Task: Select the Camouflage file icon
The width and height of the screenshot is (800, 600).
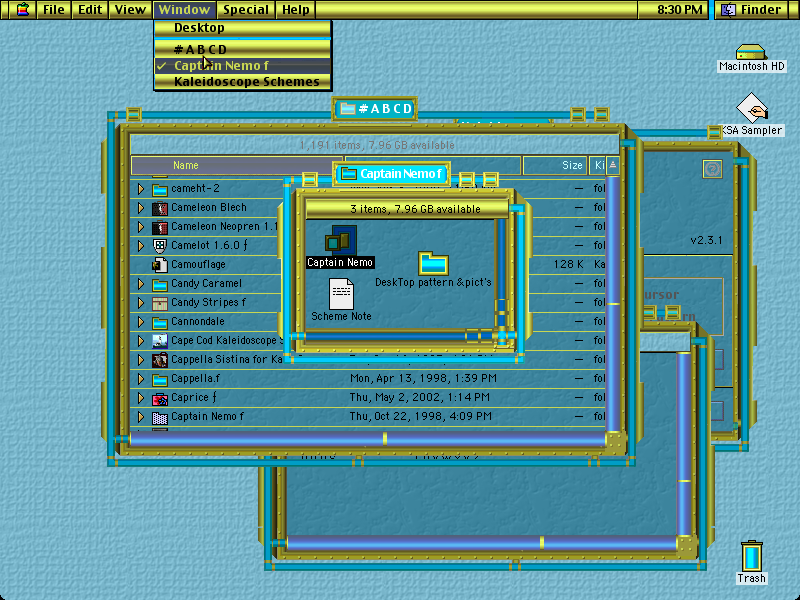Action: tap(160, 265)
